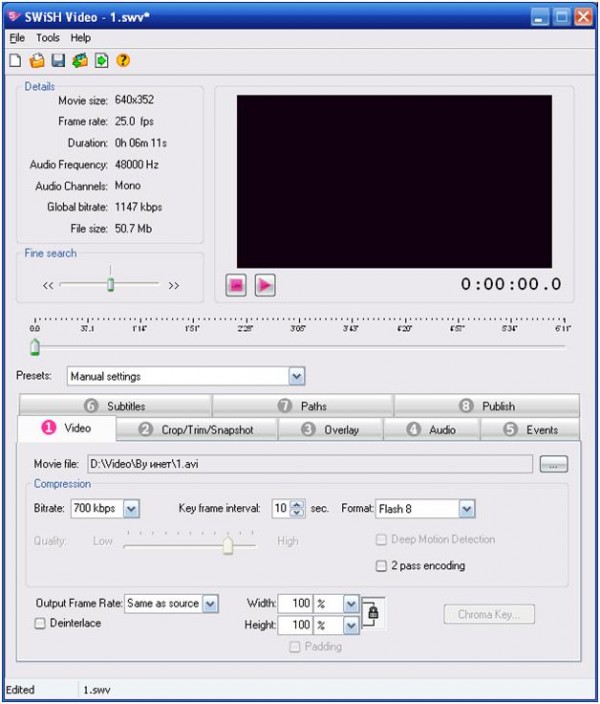Click the Movie file path field
This screenshot has width=600, height=704.
click(x=310, y=464)
